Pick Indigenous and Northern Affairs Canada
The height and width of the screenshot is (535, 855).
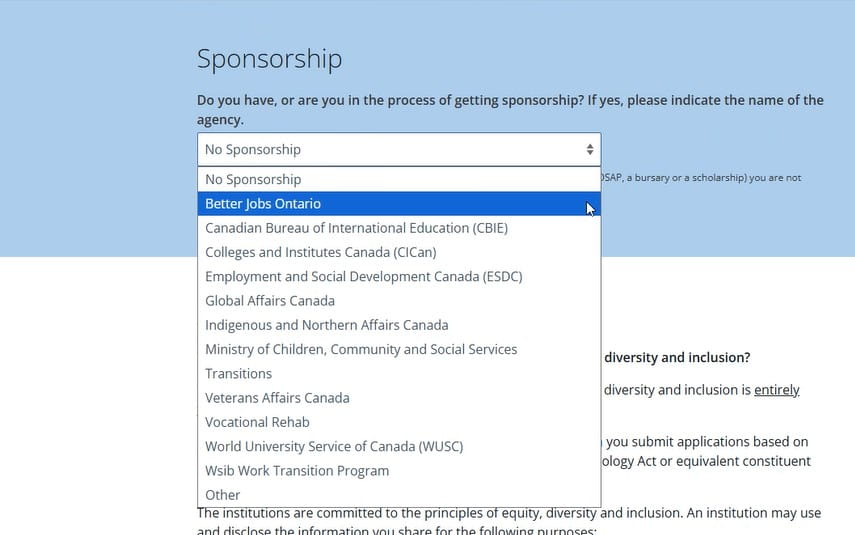click(x=326, y=325)
